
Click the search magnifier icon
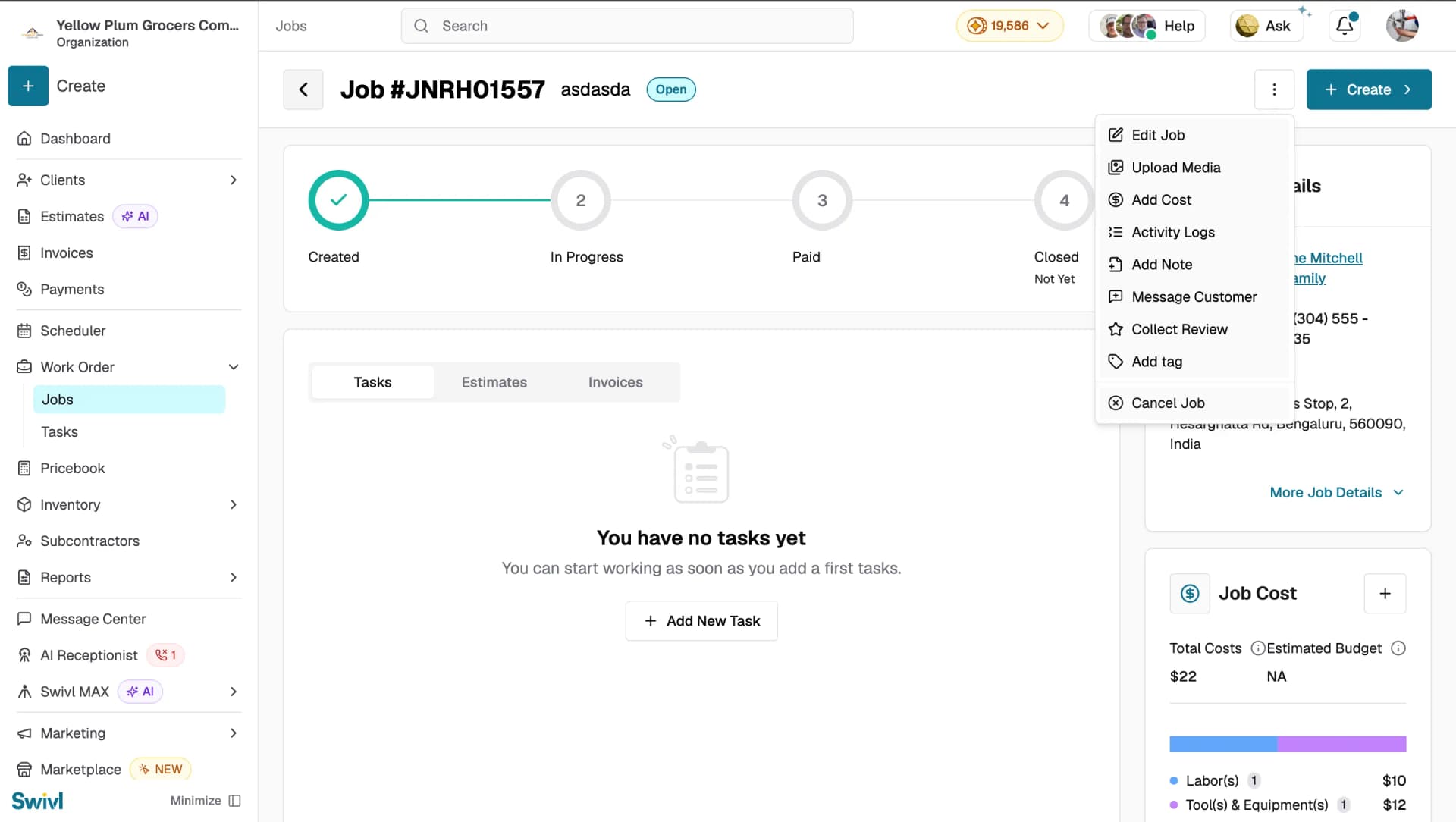coord(421,26)
